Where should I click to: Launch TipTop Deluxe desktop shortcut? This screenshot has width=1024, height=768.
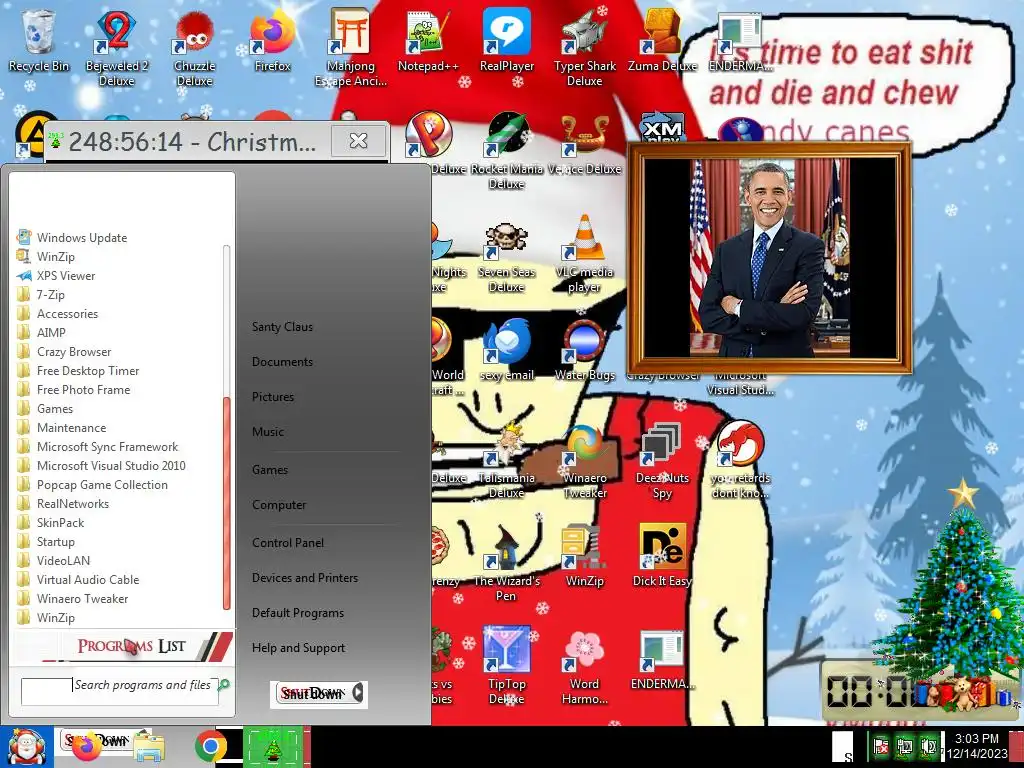pyautogui.click(x=507, y=666)
